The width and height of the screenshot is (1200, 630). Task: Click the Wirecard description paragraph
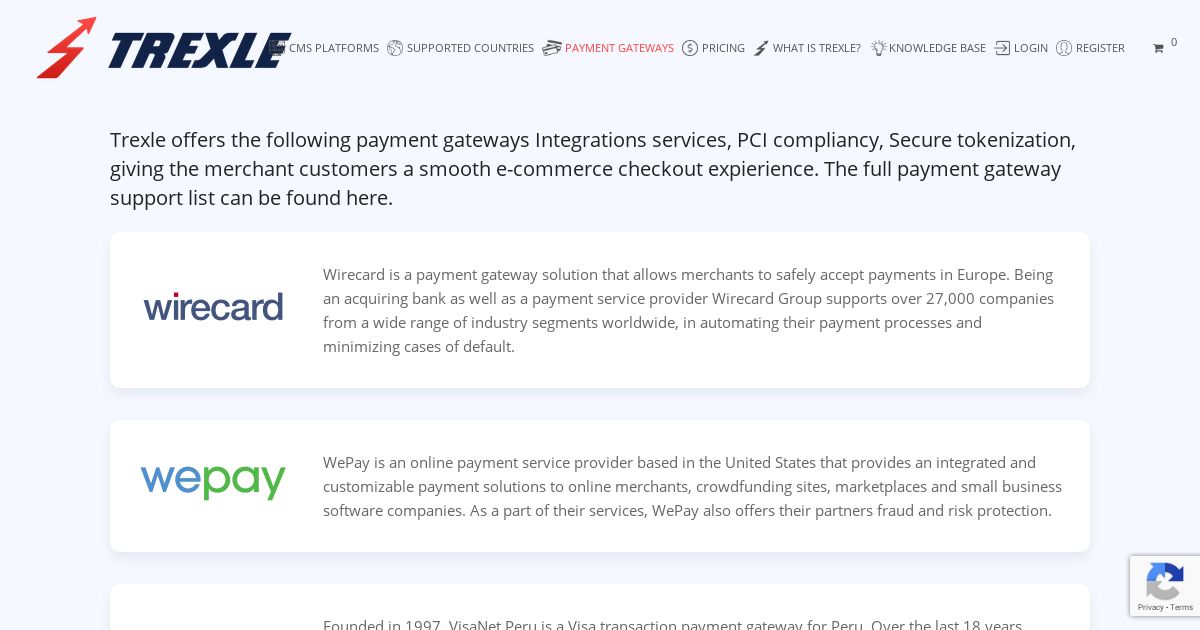[690, 310]
